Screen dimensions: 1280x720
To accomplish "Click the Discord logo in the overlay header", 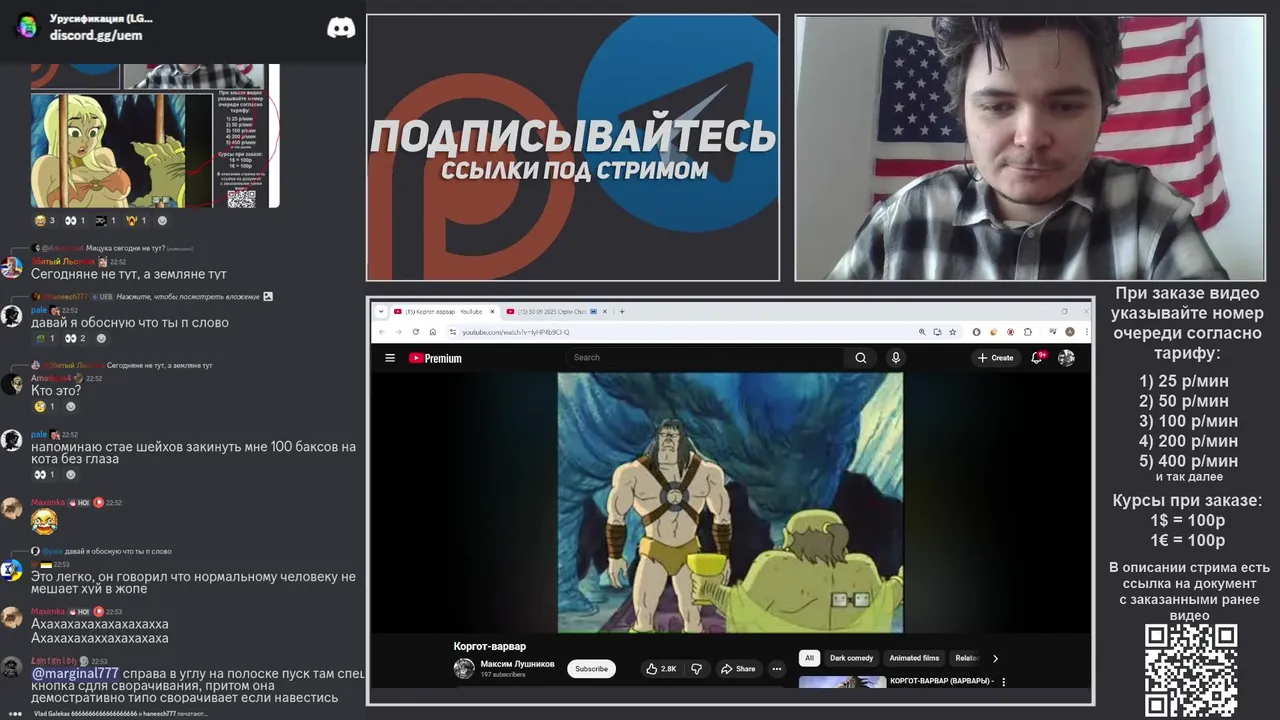I will (341, 28).
